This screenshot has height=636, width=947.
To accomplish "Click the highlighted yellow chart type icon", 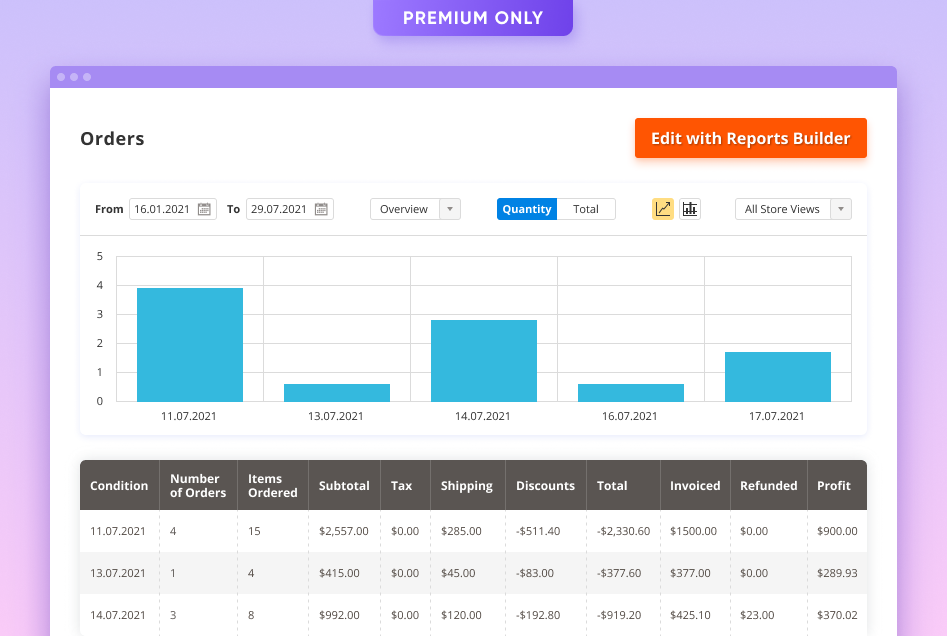I will [663, 208].
